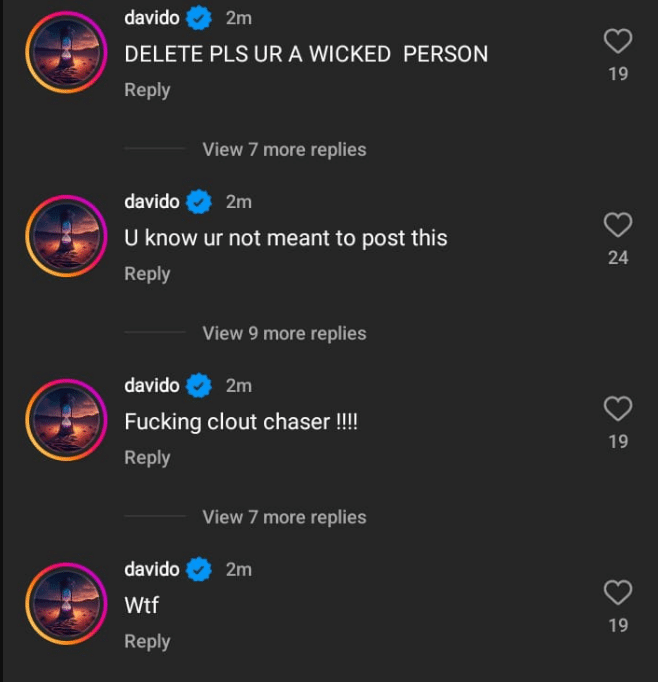
Task: Reply to the 'U know ur not meant' comment
Action: click(147, 274)
